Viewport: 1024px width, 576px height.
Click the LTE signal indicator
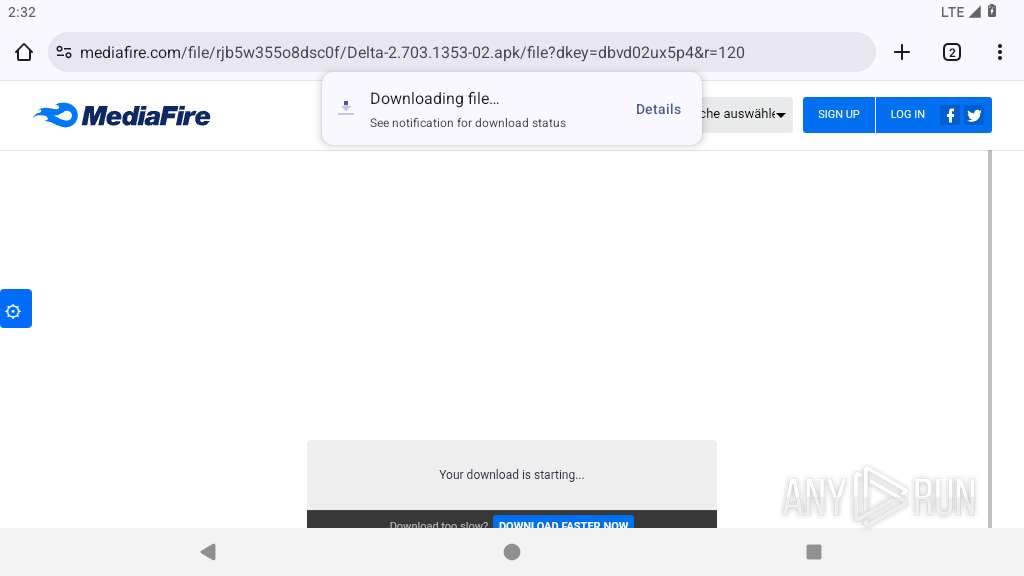tap(961, 12)
